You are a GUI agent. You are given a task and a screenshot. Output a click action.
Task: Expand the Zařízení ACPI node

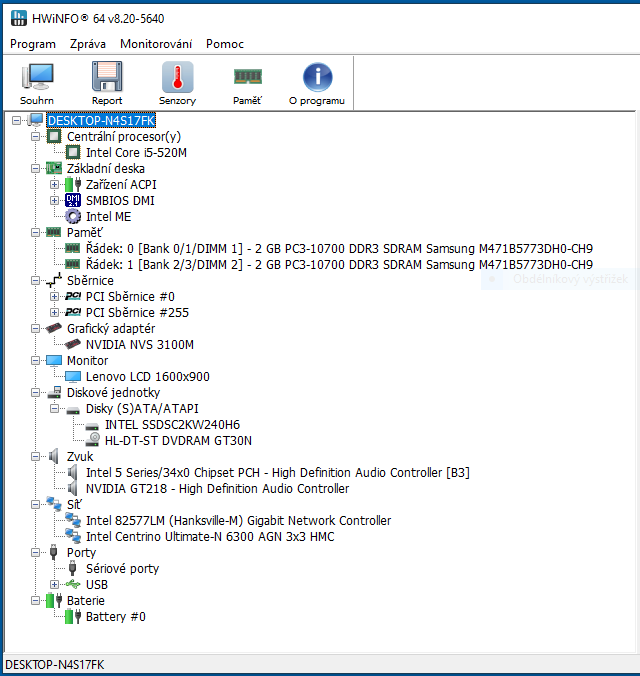pyautogui.click(x=54, y=185)
